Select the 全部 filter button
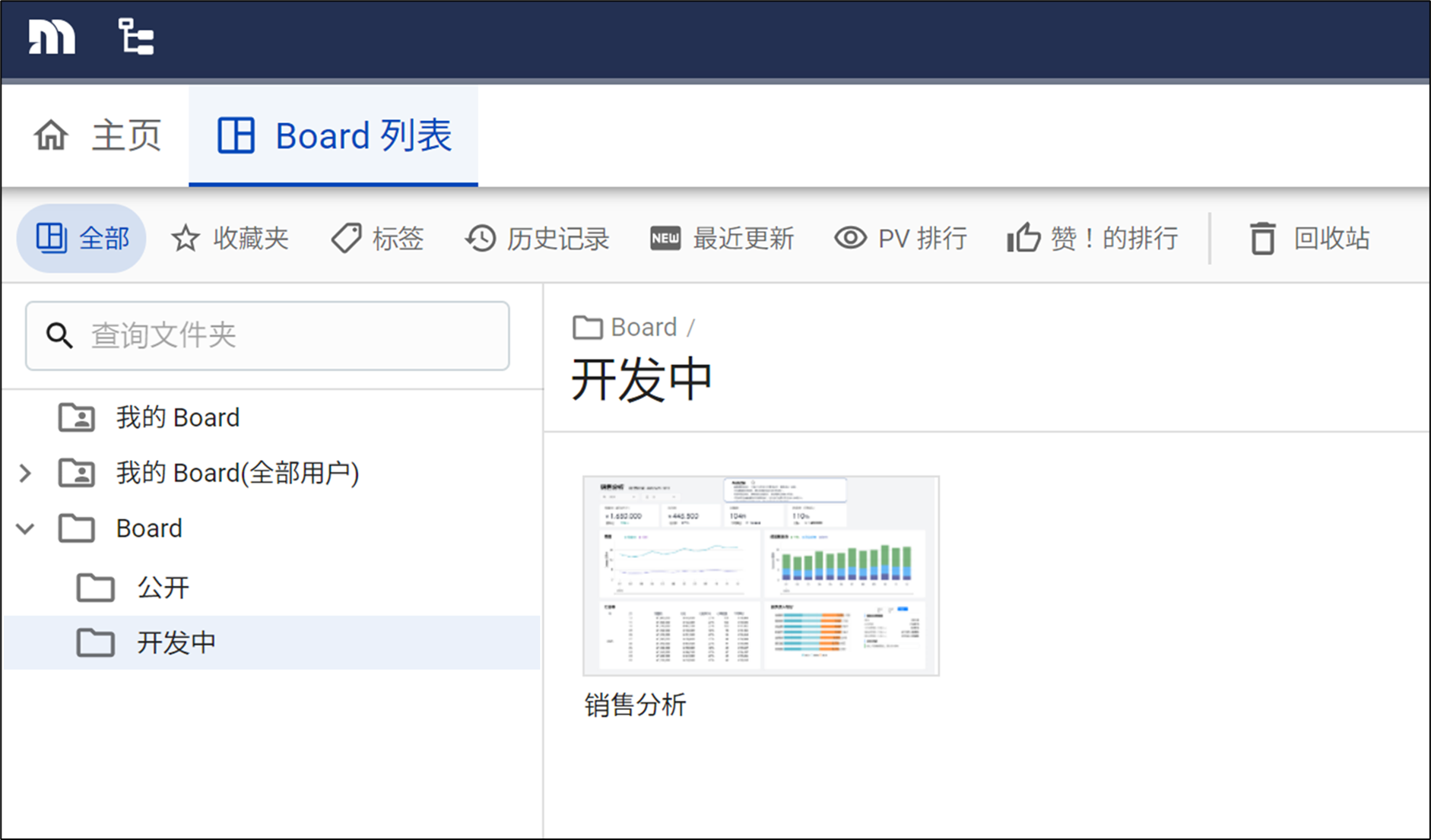Viewport: 1431px width, 840px height. coord(82,239)
